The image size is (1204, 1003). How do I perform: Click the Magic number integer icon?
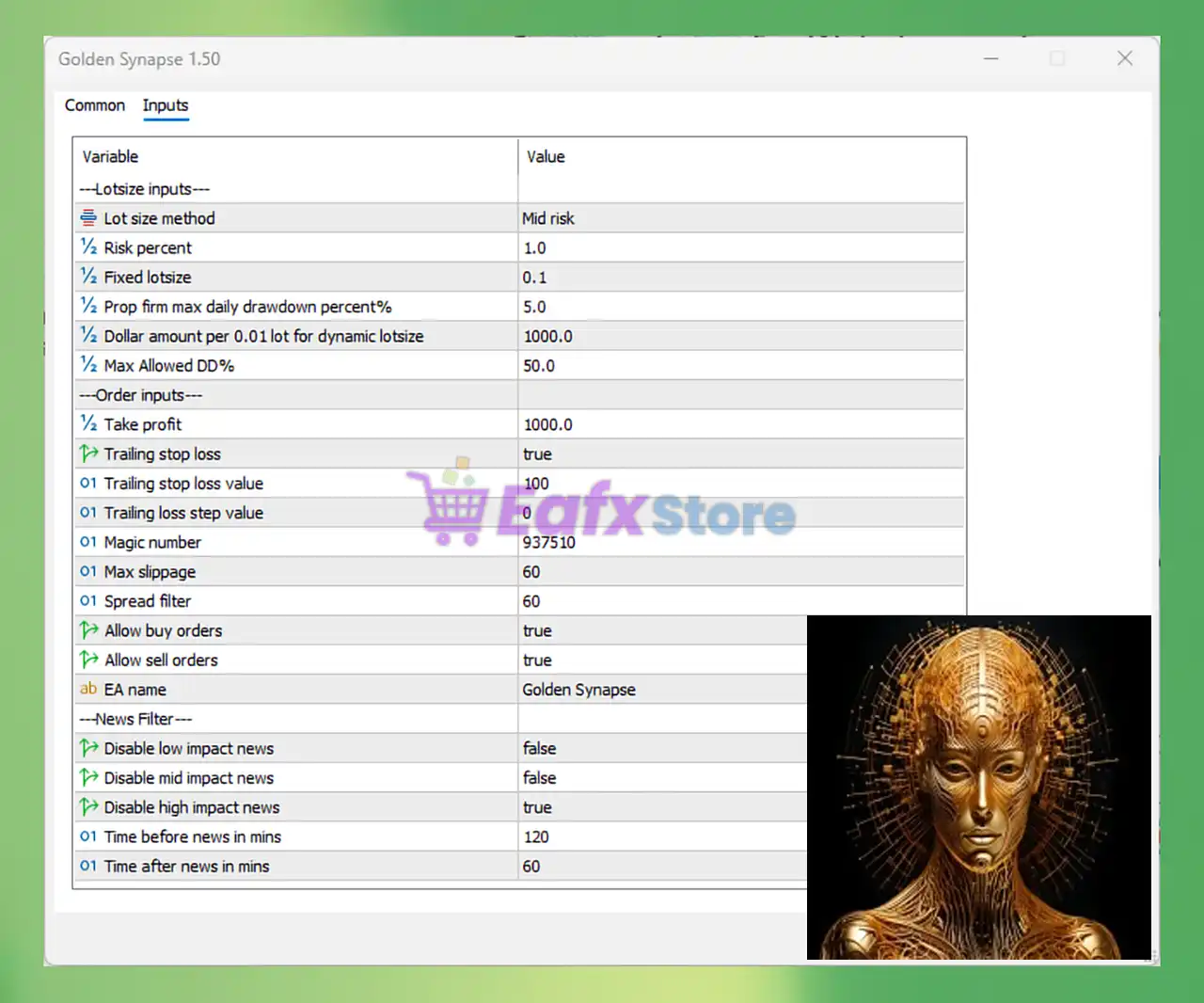coord(88,542)
